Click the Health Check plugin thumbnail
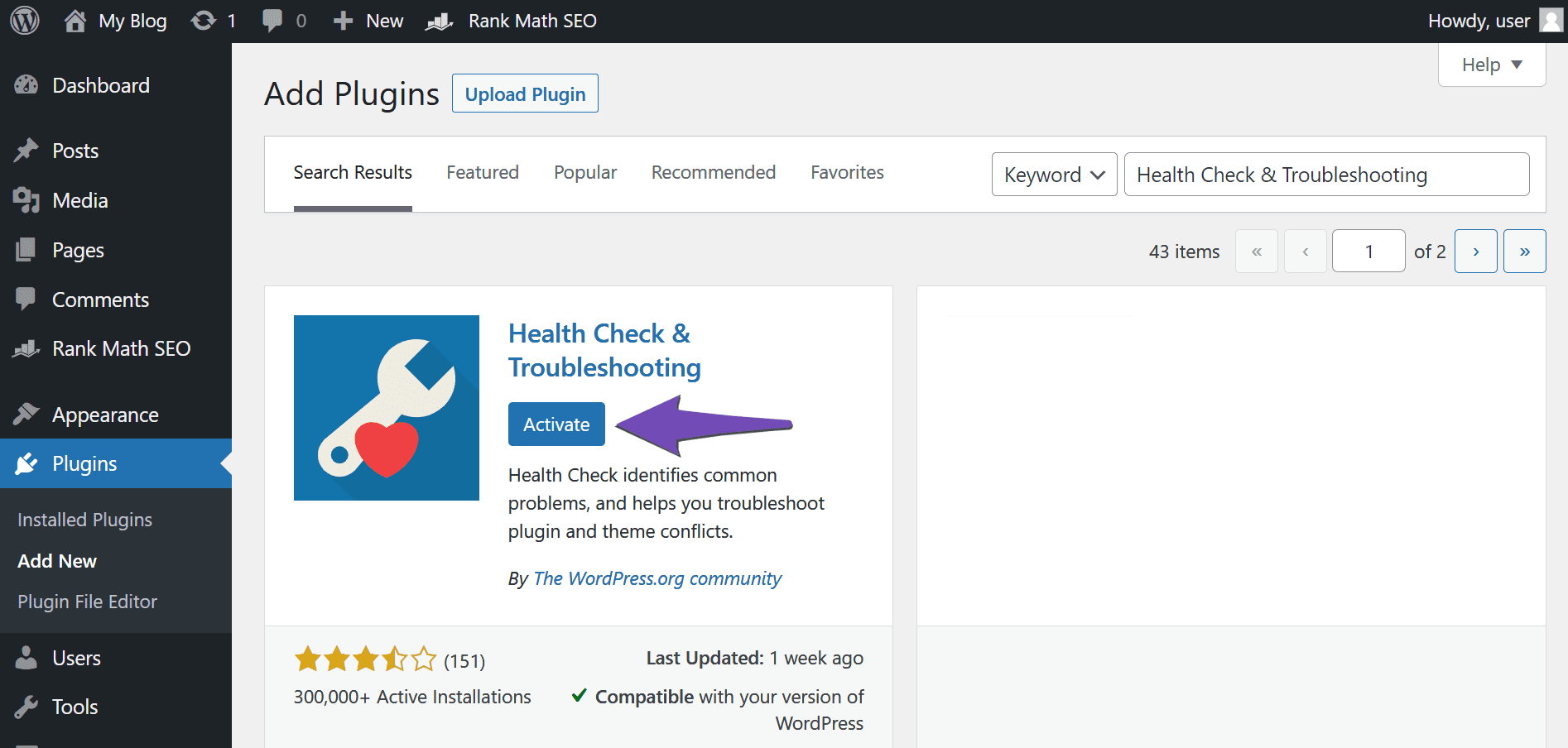This screenshot has width=1568, height=748. [x=387, y=408]
